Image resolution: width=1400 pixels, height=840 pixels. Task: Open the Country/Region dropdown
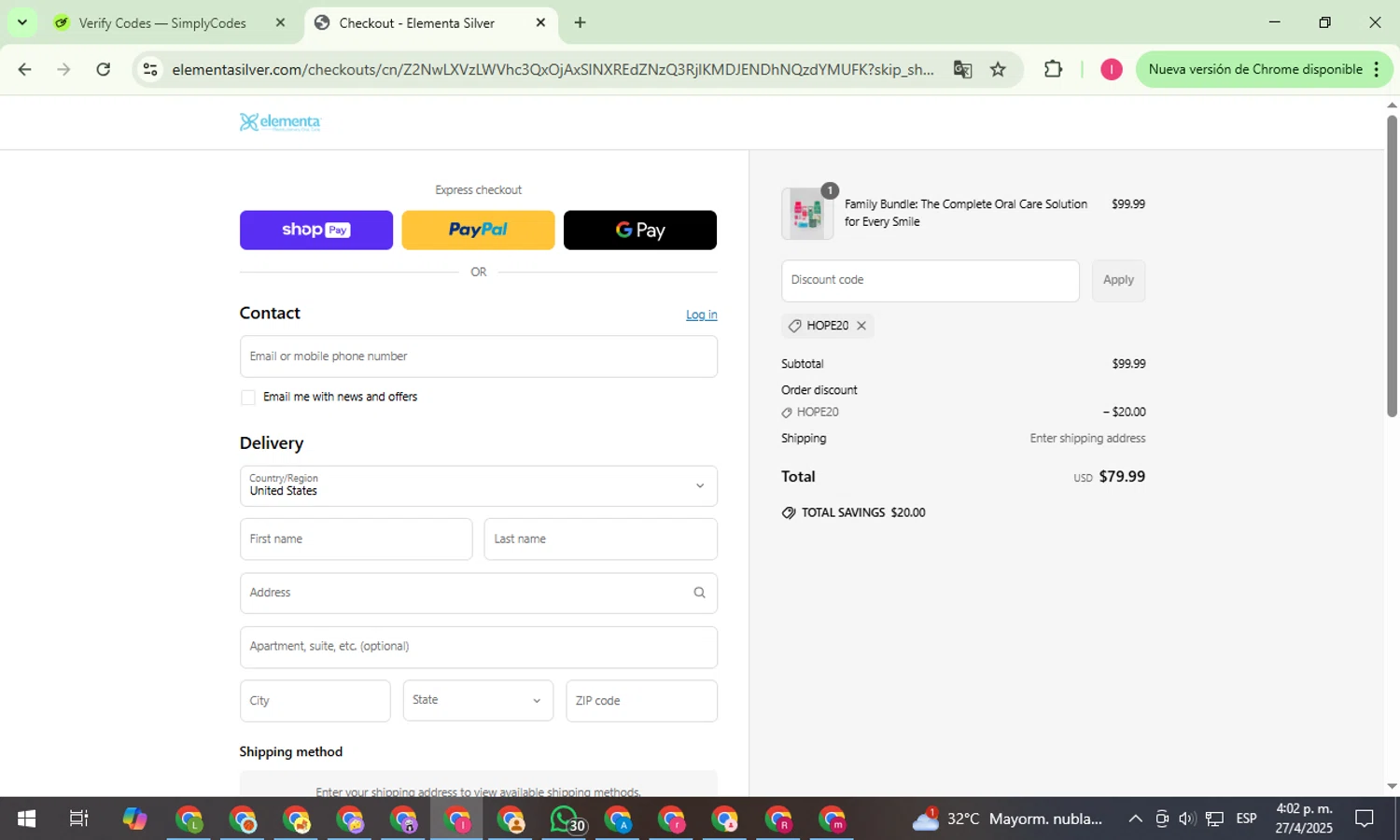(x=479, y=486)
